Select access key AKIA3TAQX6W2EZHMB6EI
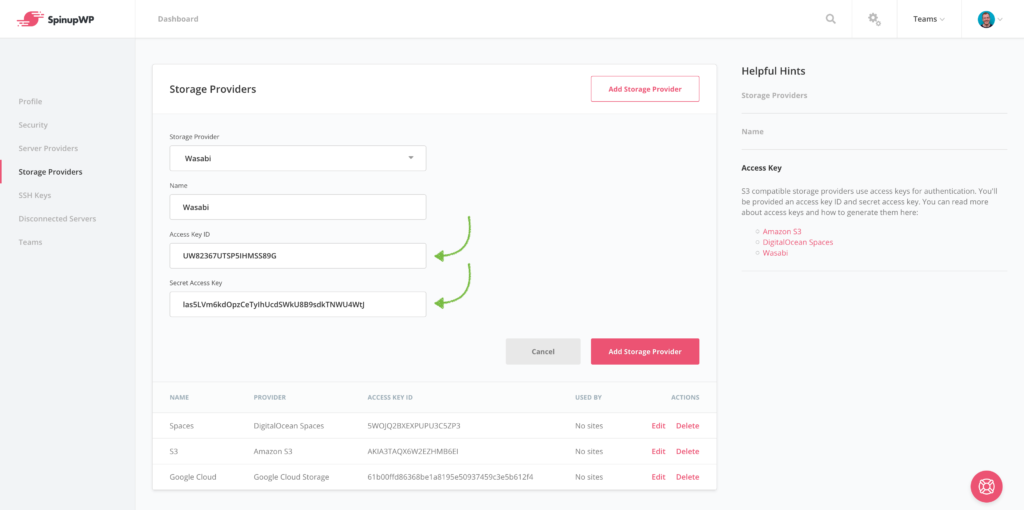Image resolution: width=1024 pixels, height=510 pixels. pyautogui.click(x=413, y=451)
